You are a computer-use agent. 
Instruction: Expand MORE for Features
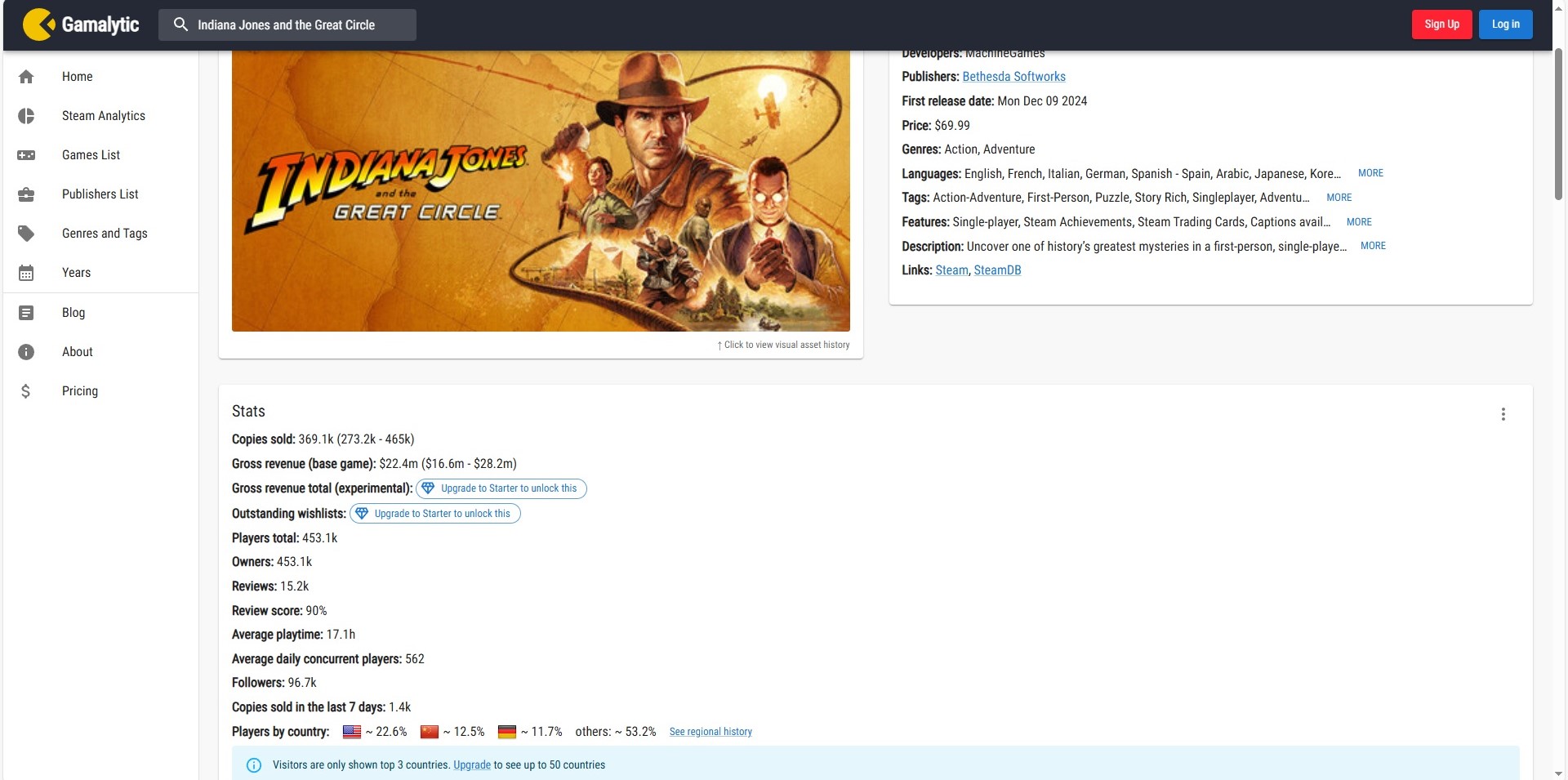point(1359,222)
